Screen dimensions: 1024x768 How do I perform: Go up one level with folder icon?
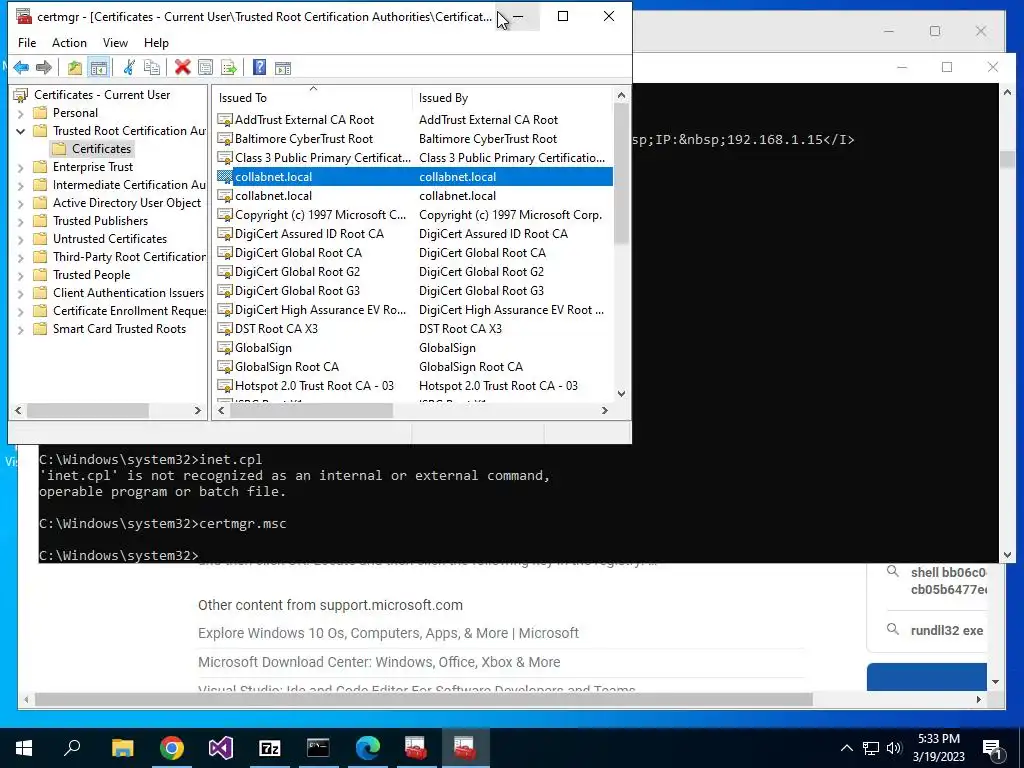click(75, 67)
